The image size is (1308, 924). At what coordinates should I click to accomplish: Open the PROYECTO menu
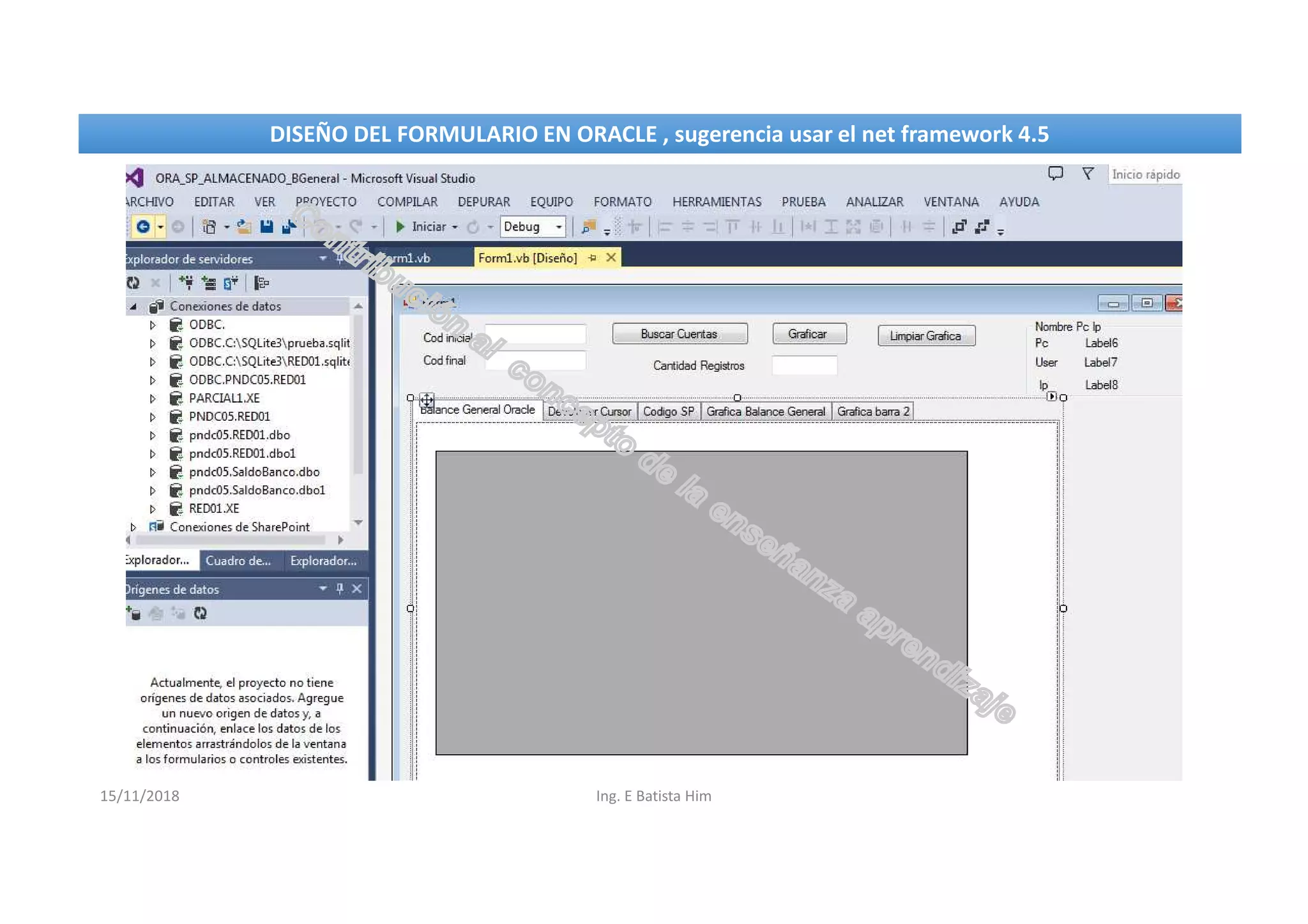pyautogui.click(x=326, y=202)
